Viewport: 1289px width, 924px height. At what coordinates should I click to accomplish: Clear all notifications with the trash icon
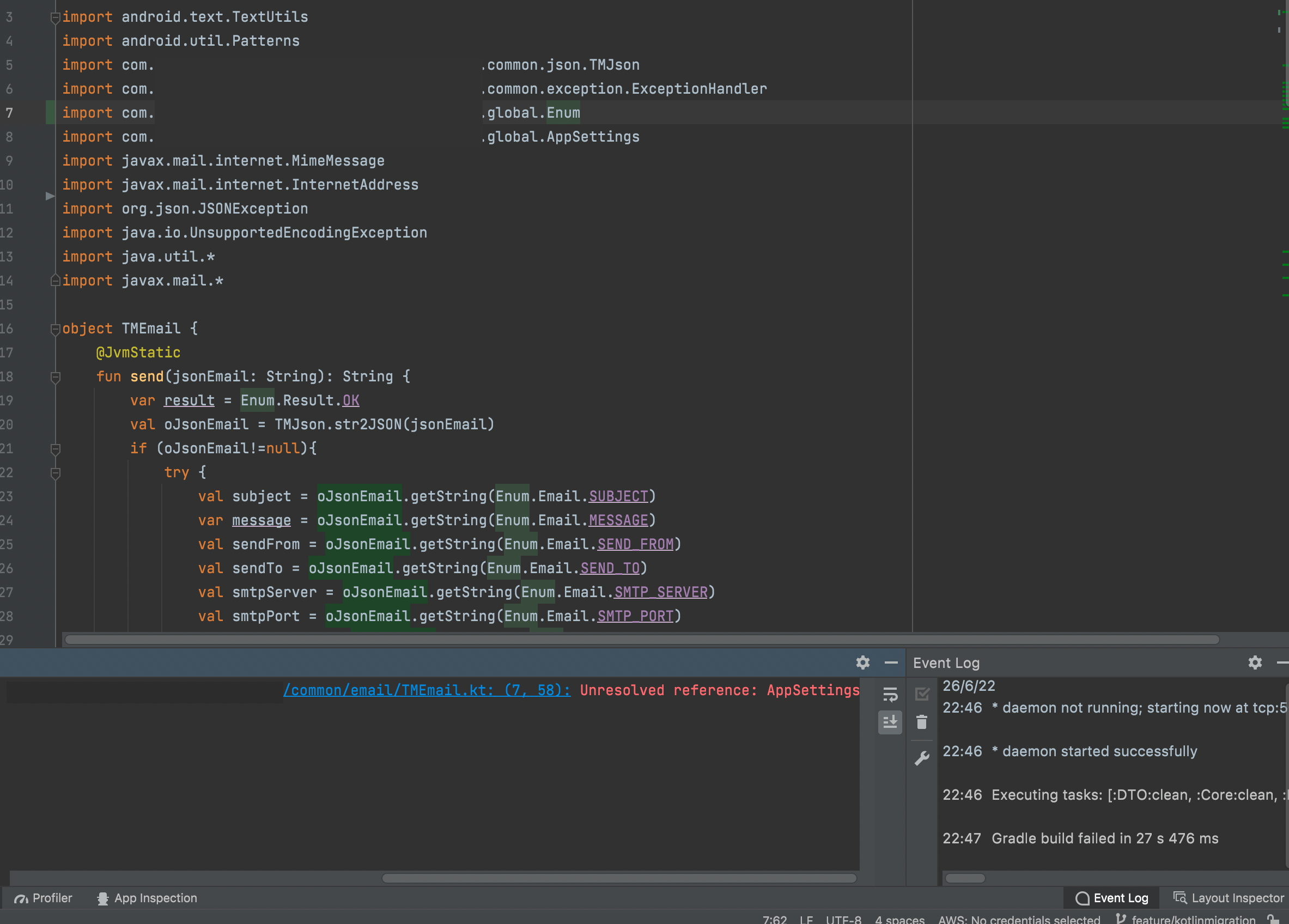tap(922, 722)
